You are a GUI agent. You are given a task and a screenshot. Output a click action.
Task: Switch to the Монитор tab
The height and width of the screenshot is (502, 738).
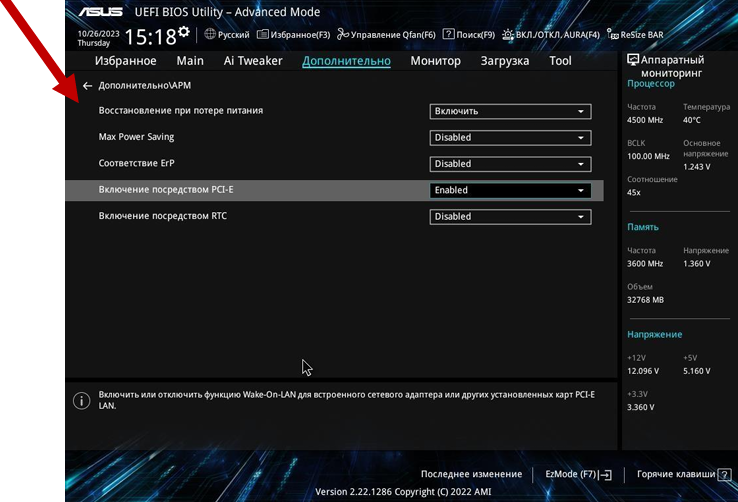[x=435, y=61]
